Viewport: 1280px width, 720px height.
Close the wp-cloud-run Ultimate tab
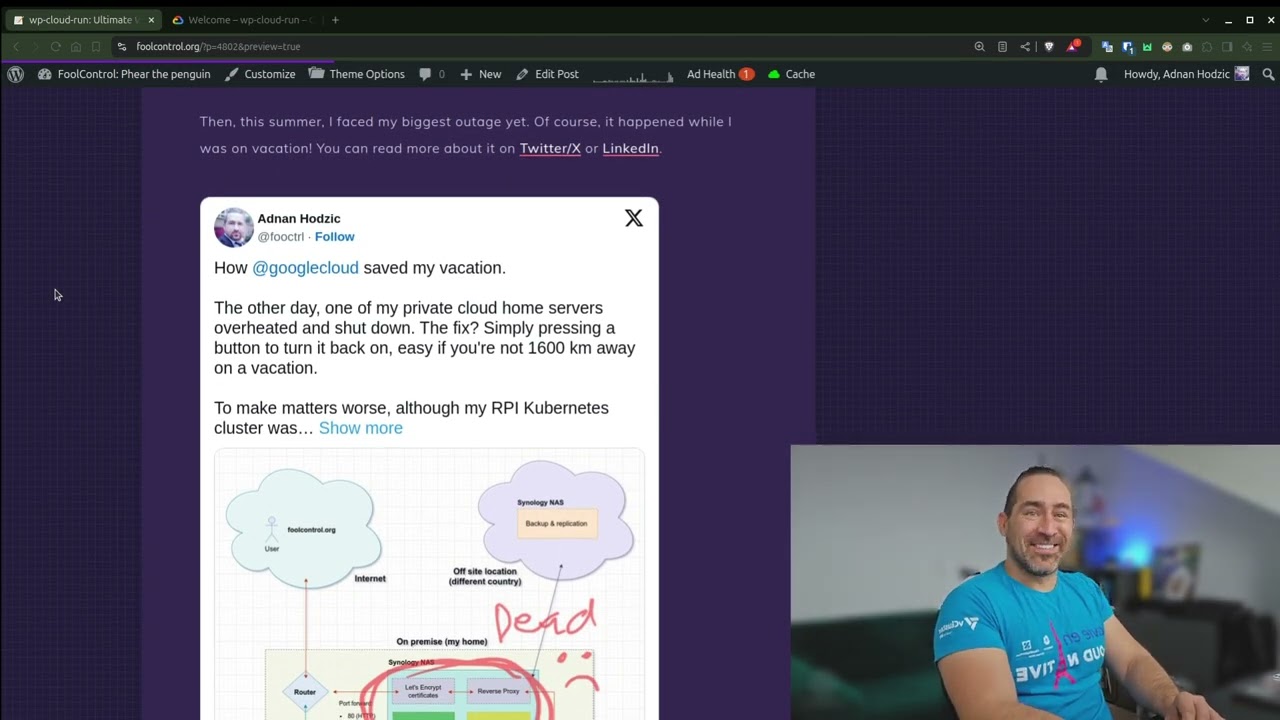(151, 20)
